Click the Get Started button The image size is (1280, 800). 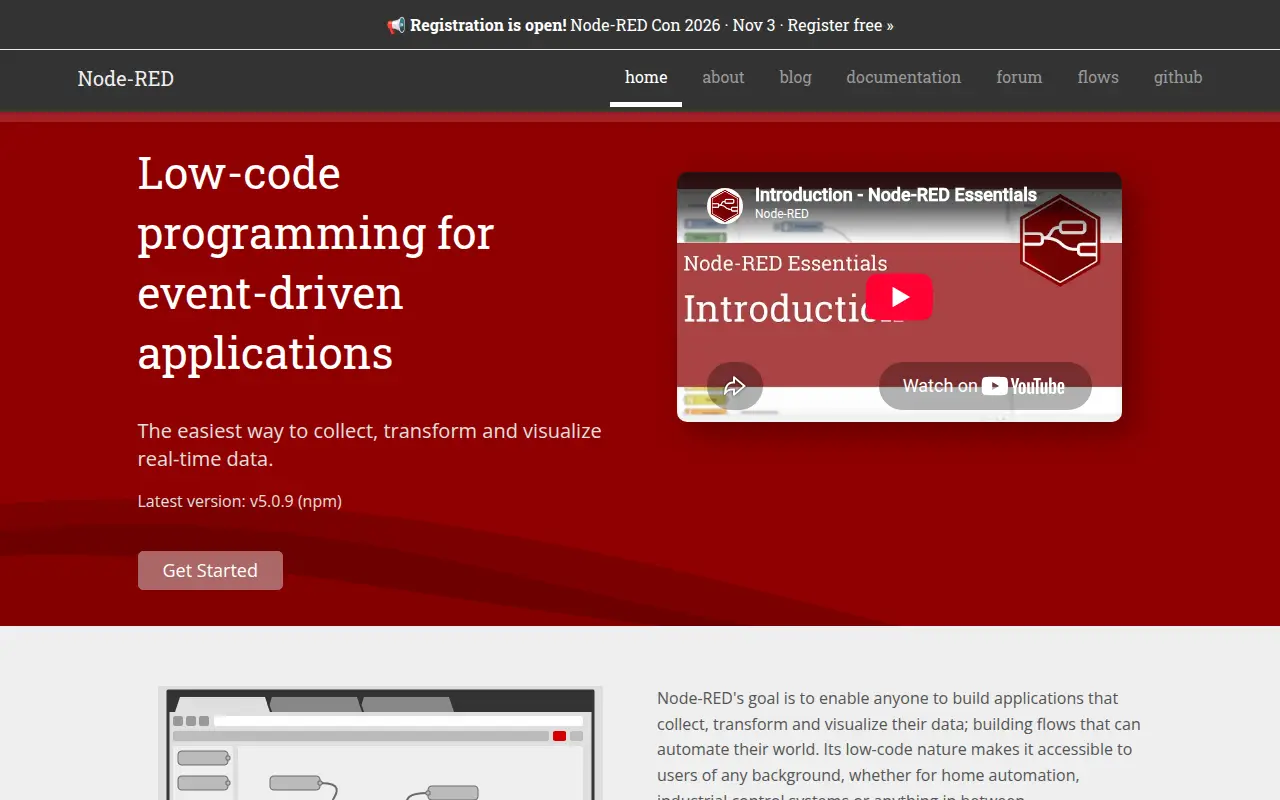(210, 570)
